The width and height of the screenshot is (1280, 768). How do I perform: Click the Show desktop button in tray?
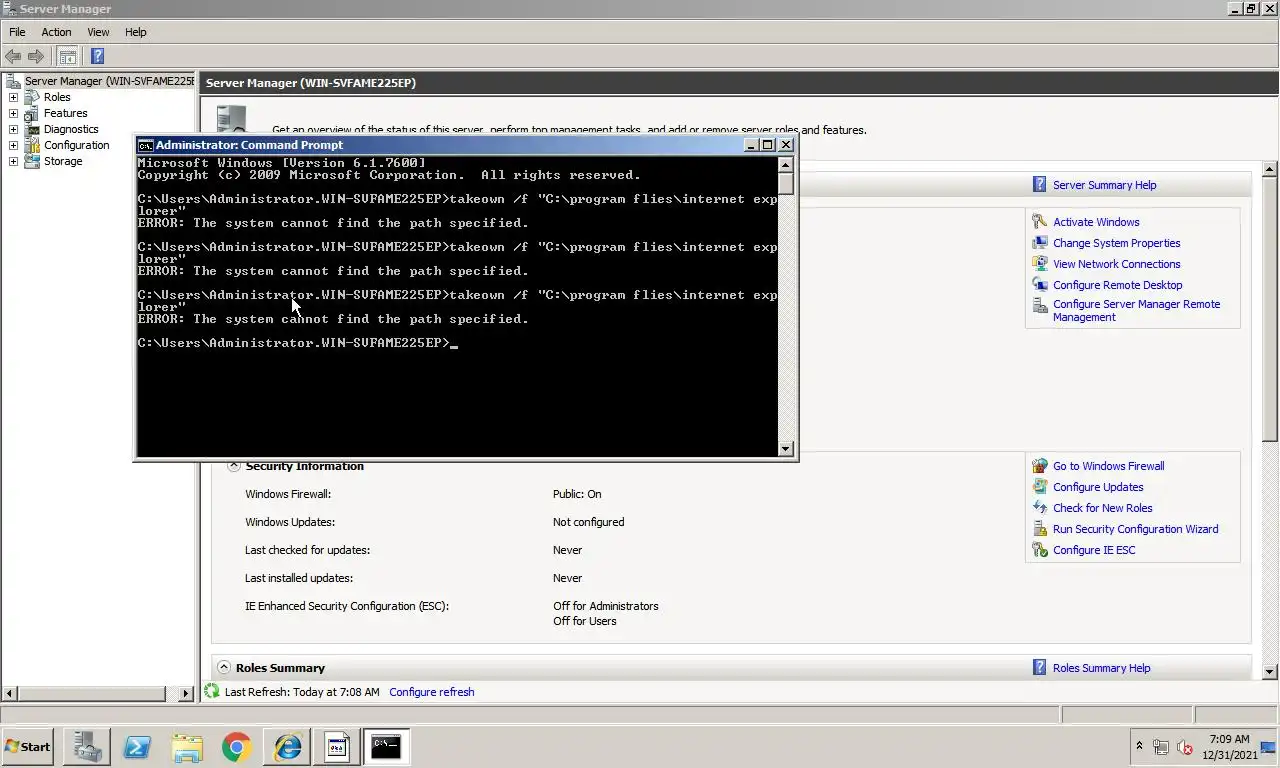[x=1269, y=747]
